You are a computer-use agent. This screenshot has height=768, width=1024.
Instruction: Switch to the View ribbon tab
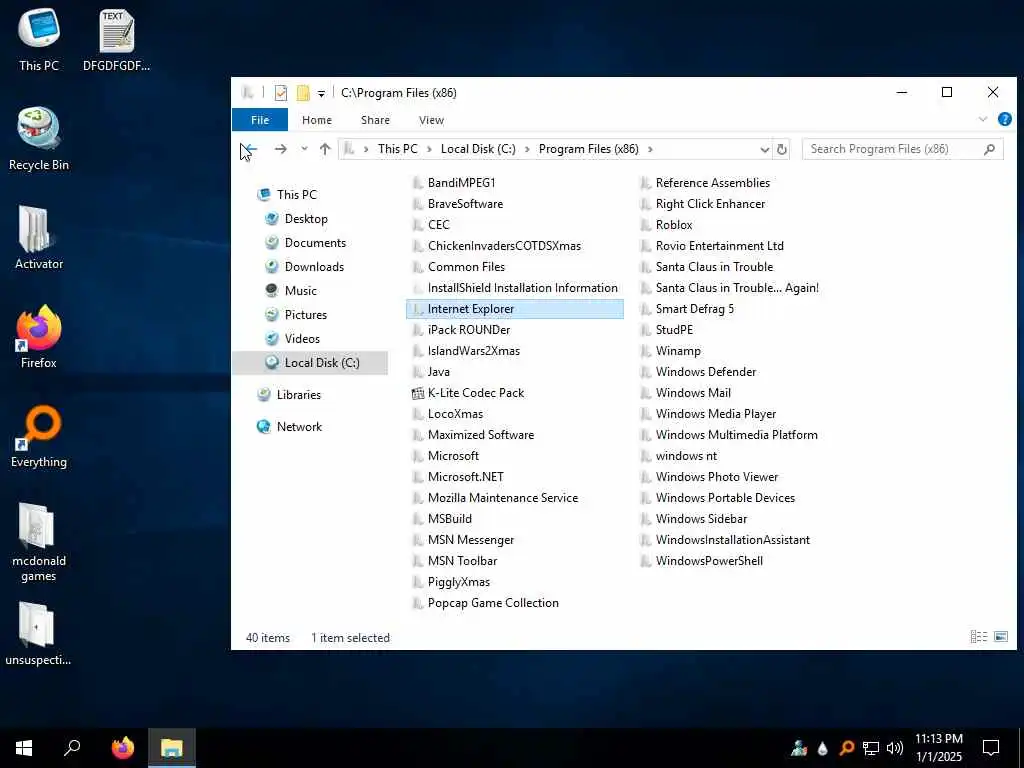pos(431,120)
